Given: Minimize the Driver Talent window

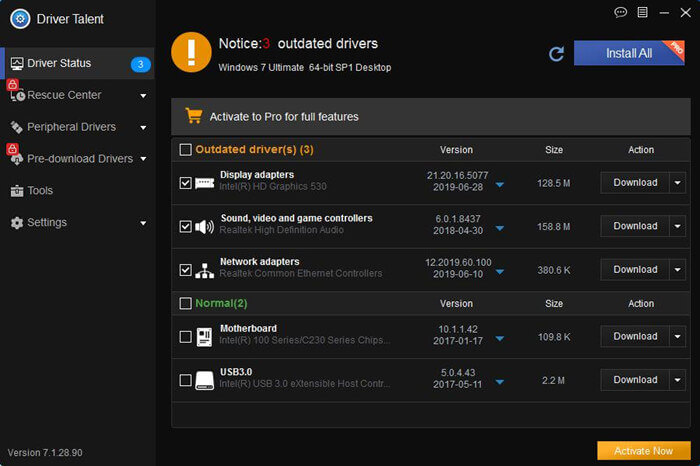Looking at the screenshot, I should [x=664, y=13].
